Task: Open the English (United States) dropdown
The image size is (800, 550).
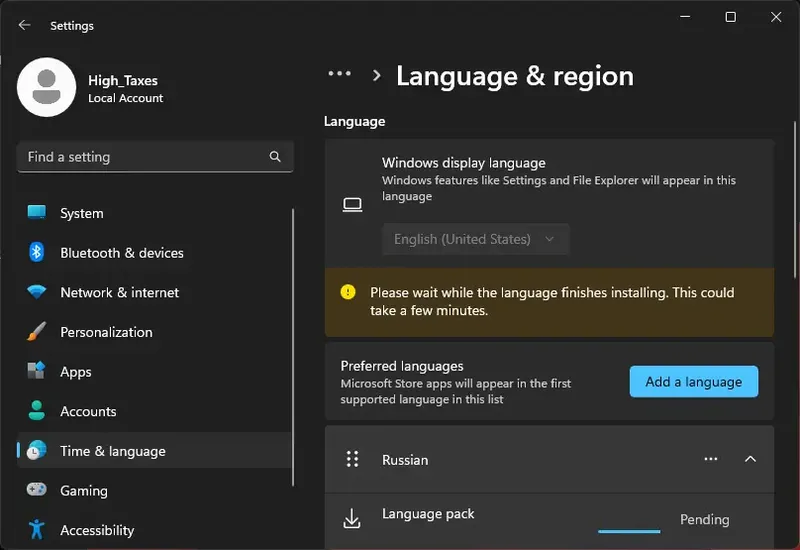Action: [476, 239]
